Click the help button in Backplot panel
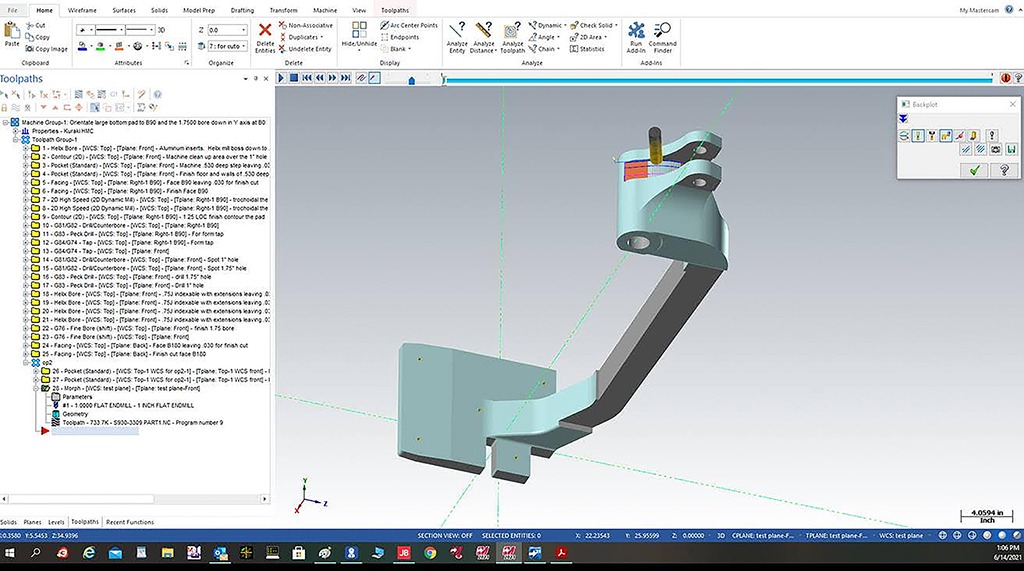The width and height of the screenshot is (1024, 571). click(x=1004, y=170)
